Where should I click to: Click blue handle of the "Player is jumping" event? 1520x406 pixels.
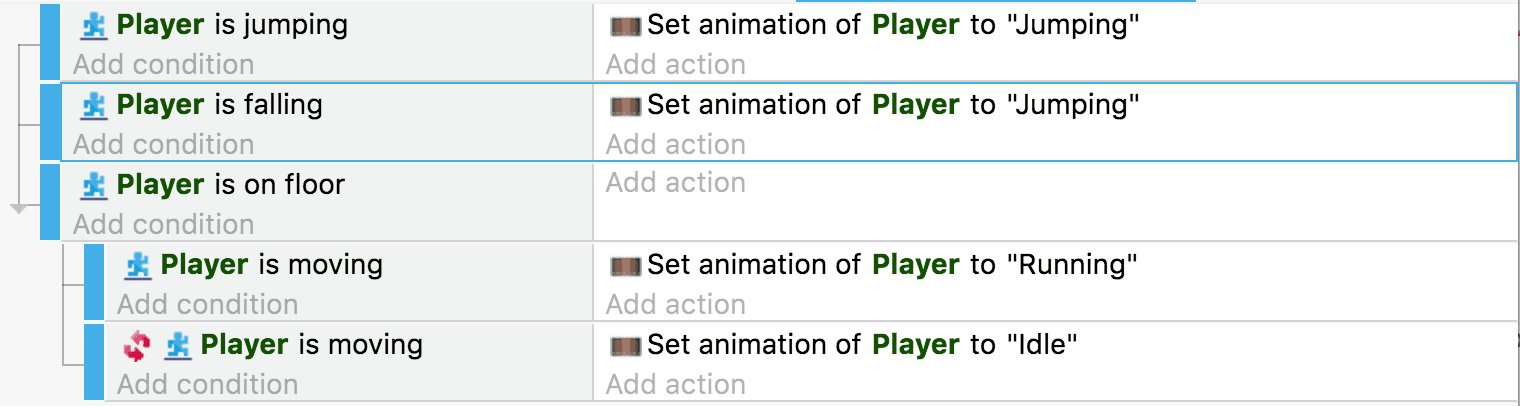point(50,40)
